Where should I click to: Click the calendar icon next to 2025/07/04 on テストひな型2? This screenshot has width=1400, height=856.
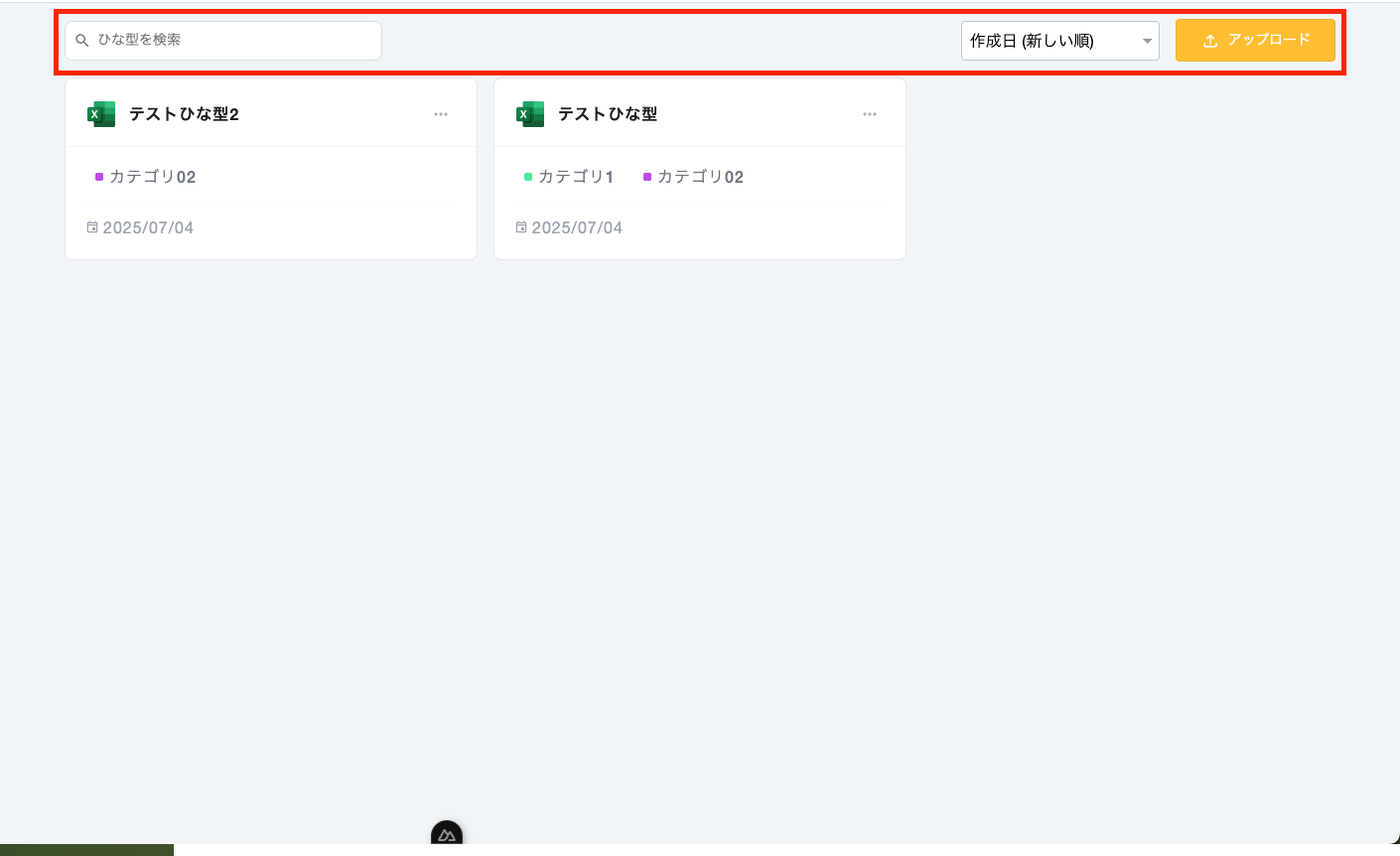(x=92, y=227)
